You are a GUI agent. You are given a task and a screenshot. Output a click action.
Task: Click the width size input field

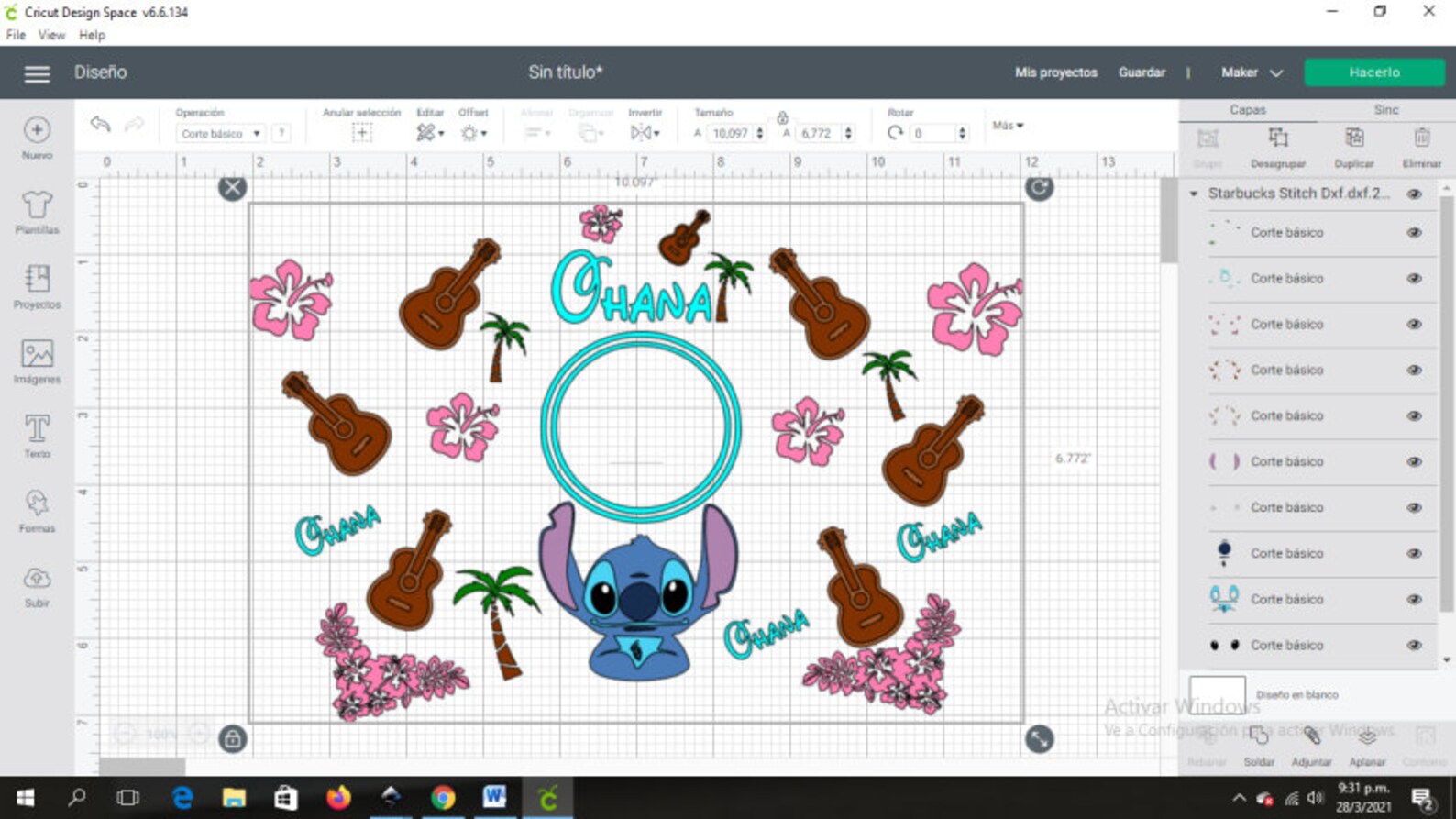[730, 134]
